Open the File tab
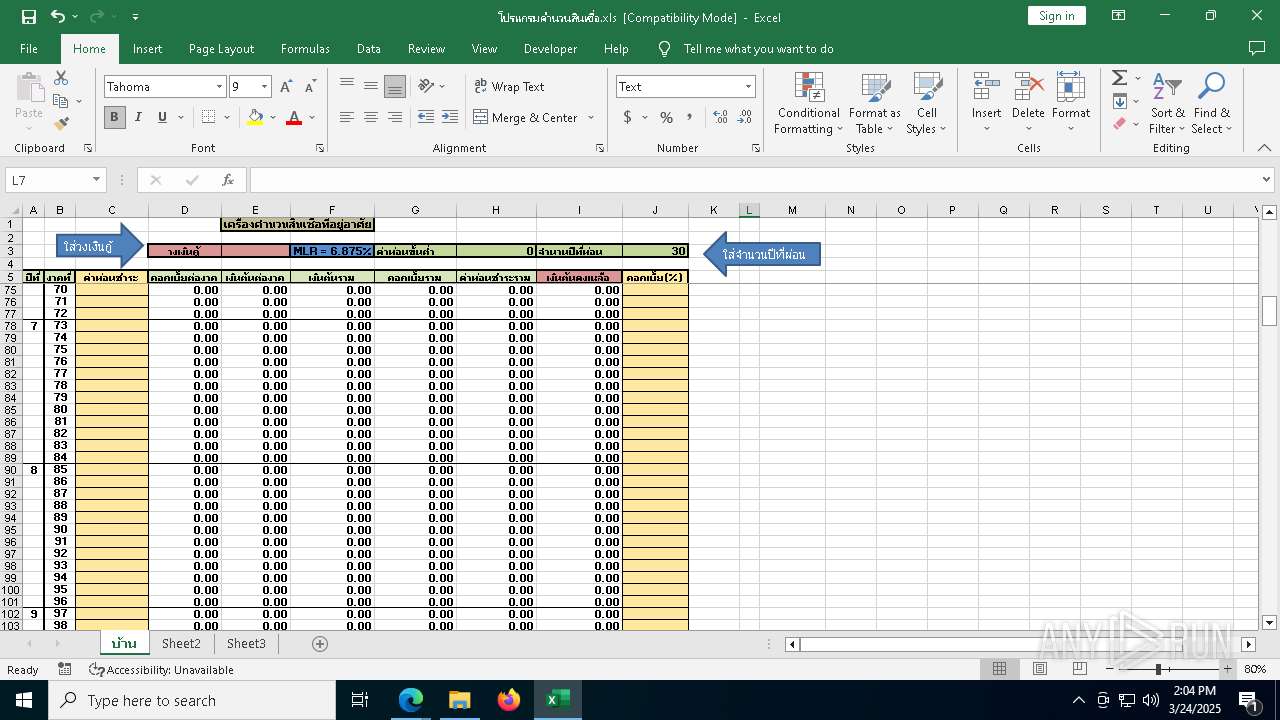 (29, 49)
